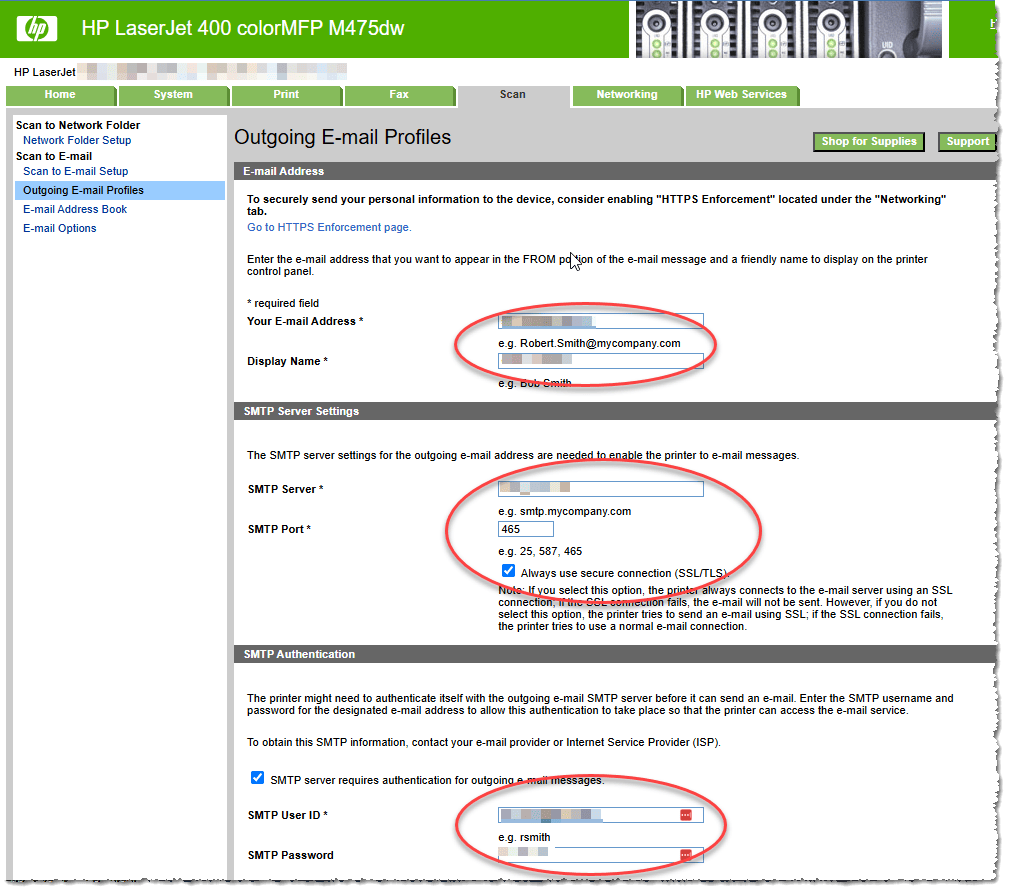The image size is (1009, 893).
Task: Open the E-mail Options page
Action: coord(62,228)
